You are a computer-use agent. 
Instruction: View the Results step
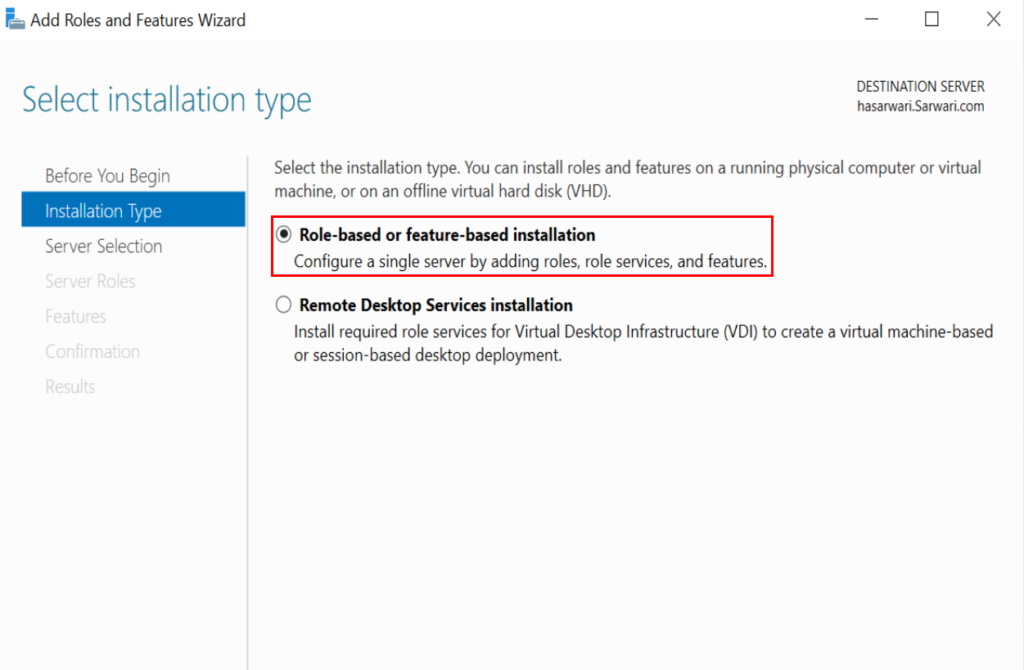pos(70,386)
